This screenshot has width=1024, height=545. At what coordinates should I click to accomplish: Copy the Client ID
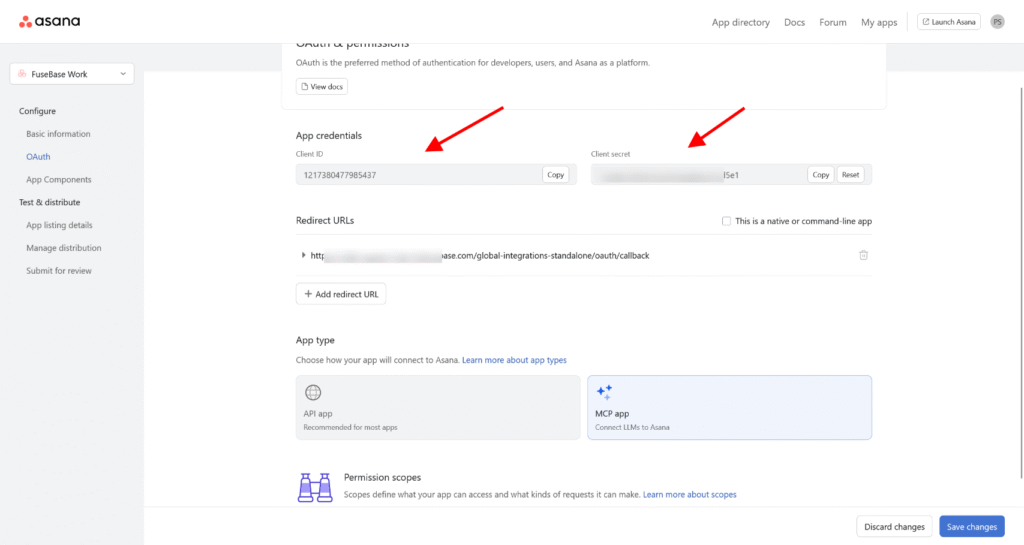pos(556,175)
